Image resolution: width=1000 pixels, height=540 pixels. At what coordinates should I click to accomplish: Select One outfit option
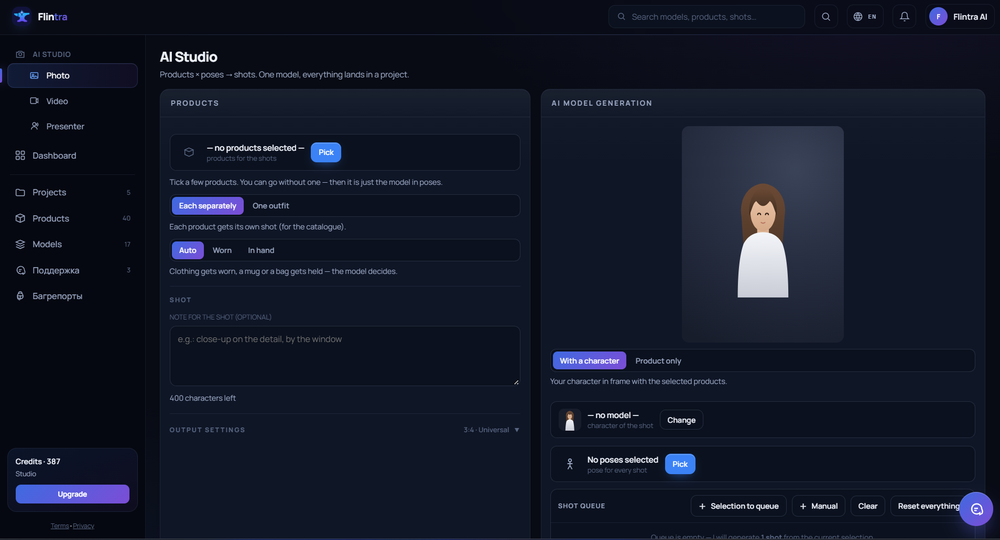pyautogui.click(x=270, y=206)
